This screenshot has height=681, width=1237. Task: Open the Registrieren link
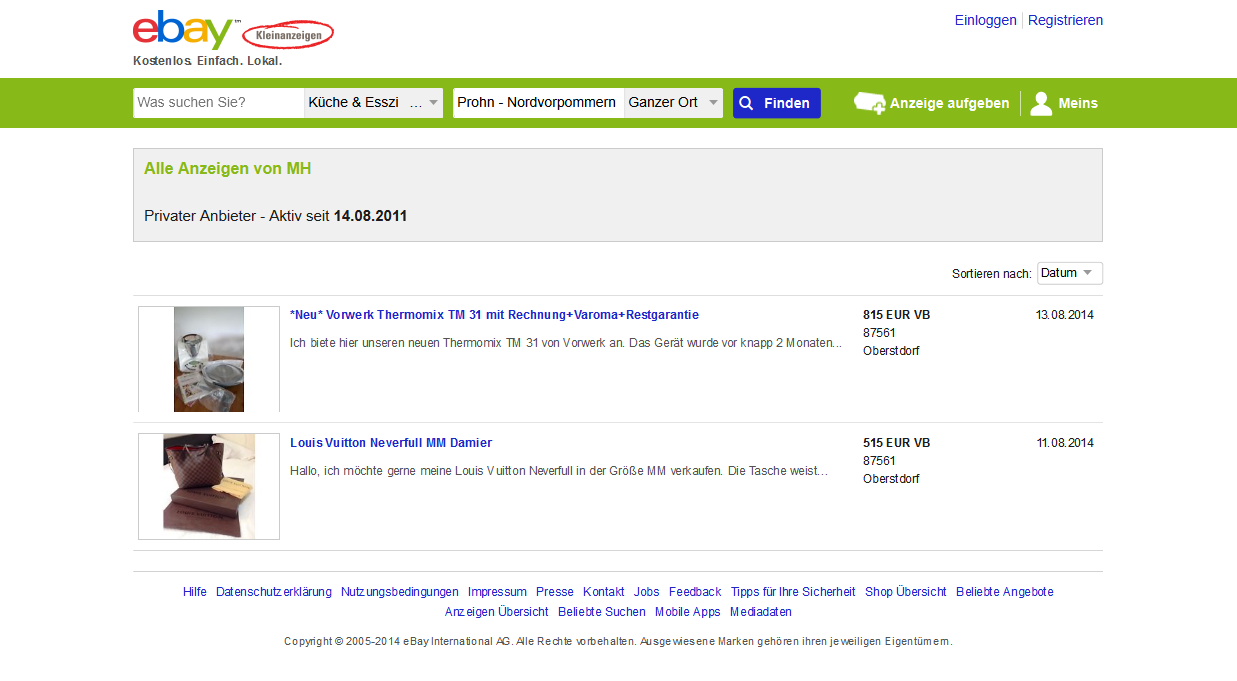click(x=1065, y=20)
